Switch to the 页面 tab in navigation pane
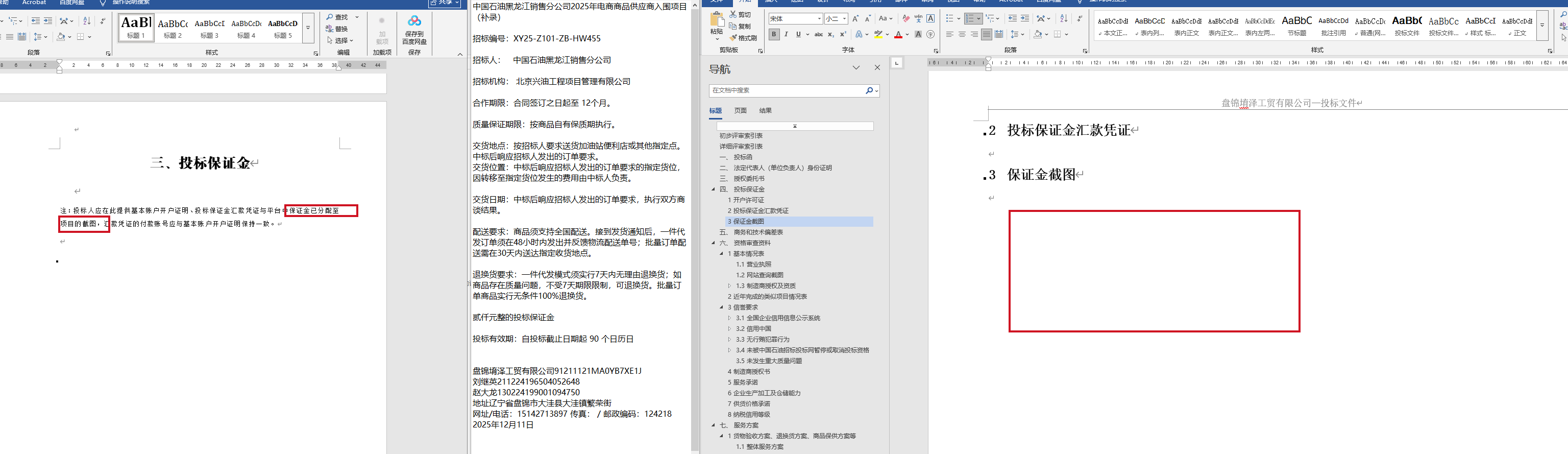Viewport: 1568px width, 454px height. point(740,111)
